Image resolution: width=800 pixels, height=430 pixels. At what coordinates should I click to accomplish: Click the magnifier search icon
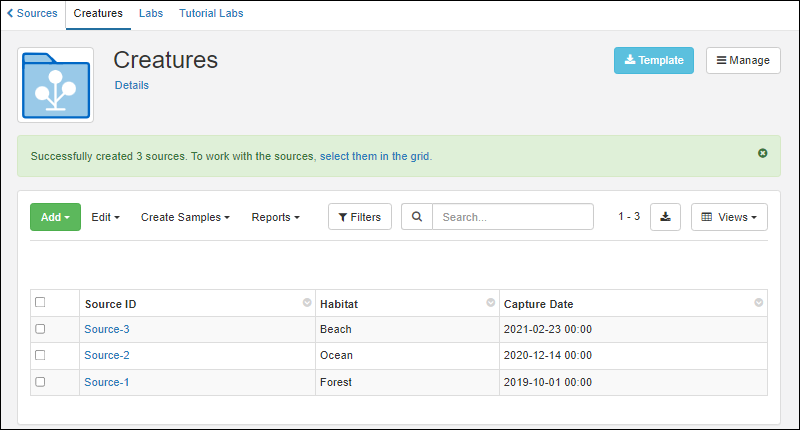coord(417,217)
